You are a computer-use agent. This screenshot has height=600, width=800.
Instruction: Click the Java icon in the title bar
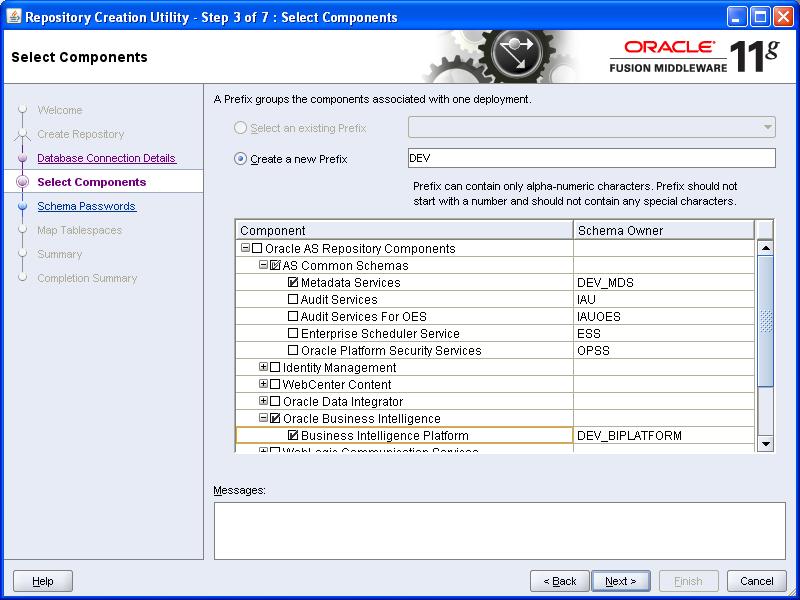(x=14, y=17)
